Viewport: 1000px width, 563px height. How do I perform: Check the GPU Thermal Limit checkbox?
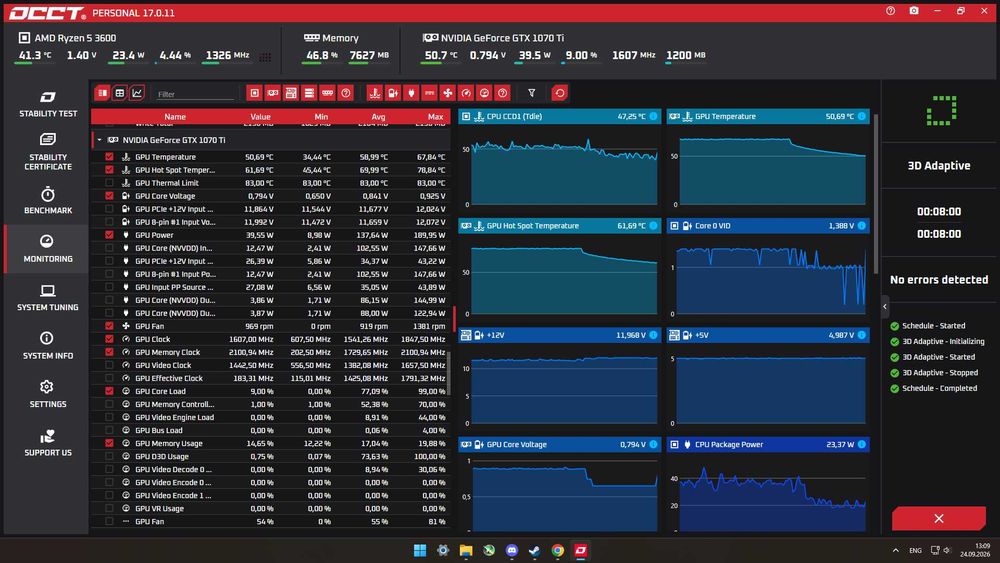[109, 183]
